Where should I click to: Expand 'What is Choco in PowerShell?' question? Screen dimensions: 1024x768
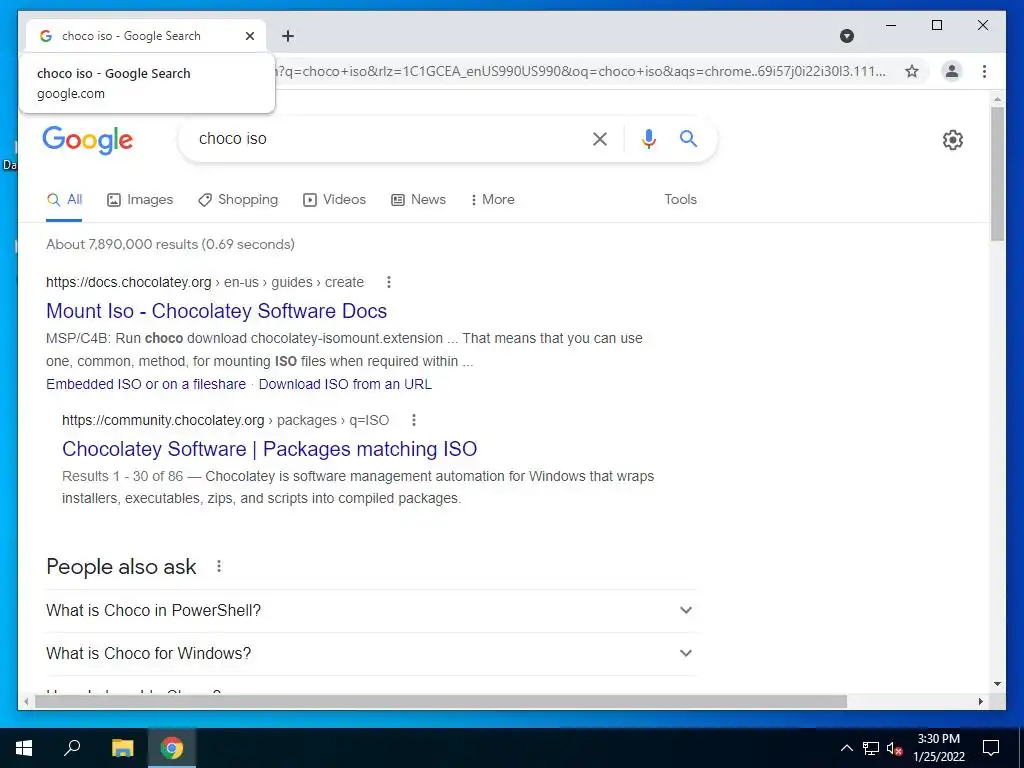coord(371,611)
